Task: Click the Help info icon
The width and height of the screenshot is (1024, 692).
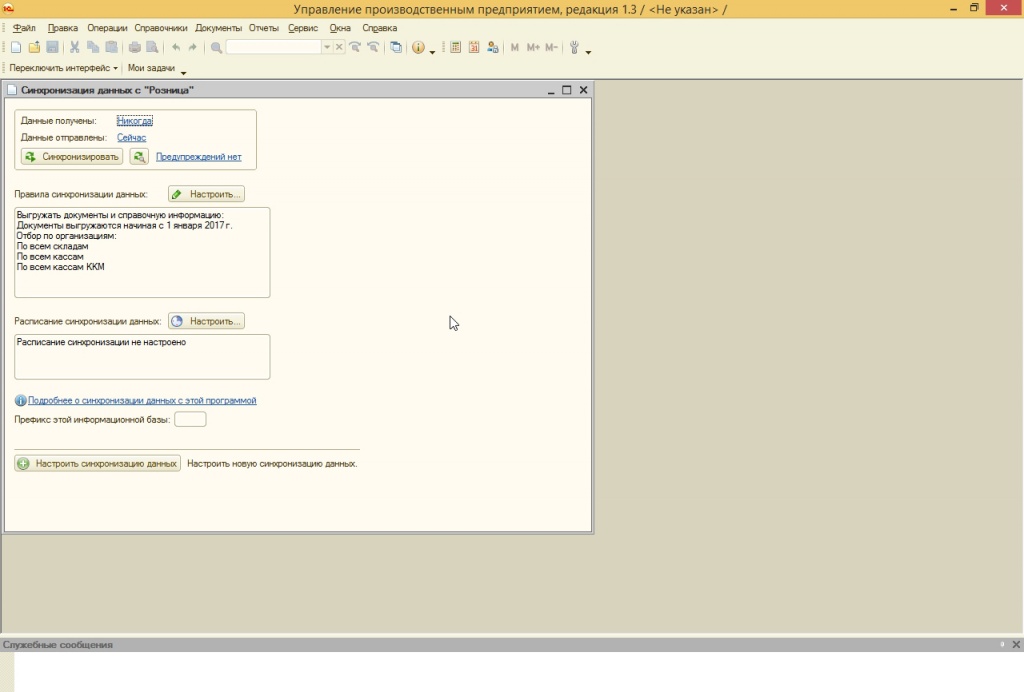Action: (x=418, y=47)
